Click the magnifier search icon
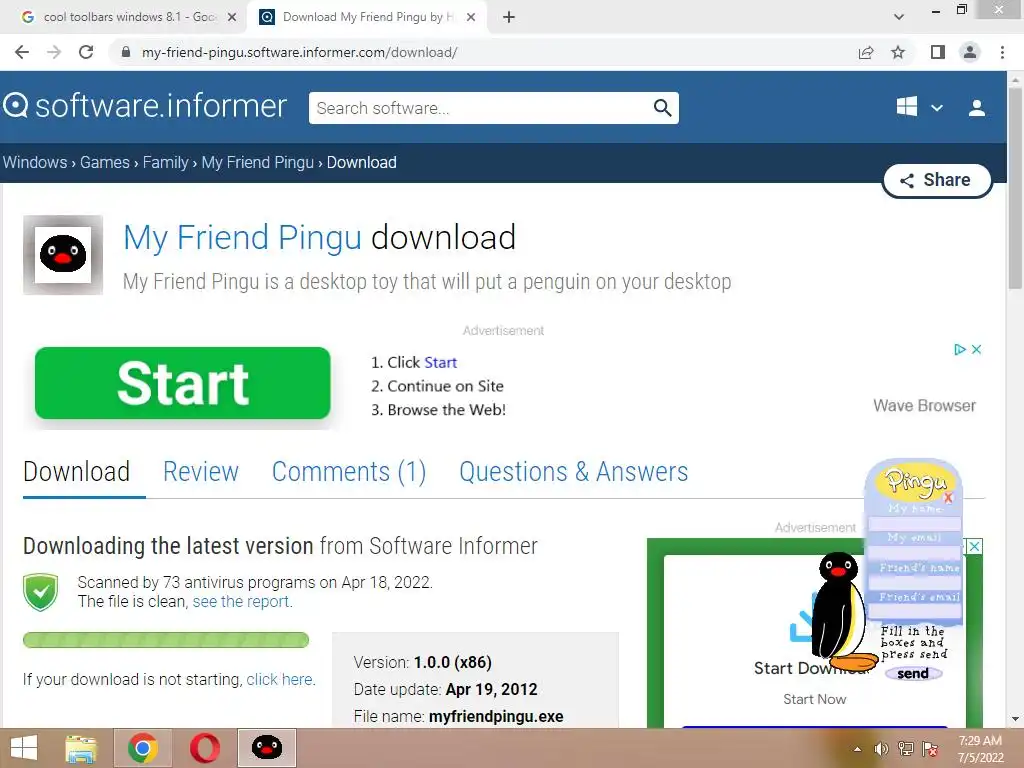 (662, 108)
